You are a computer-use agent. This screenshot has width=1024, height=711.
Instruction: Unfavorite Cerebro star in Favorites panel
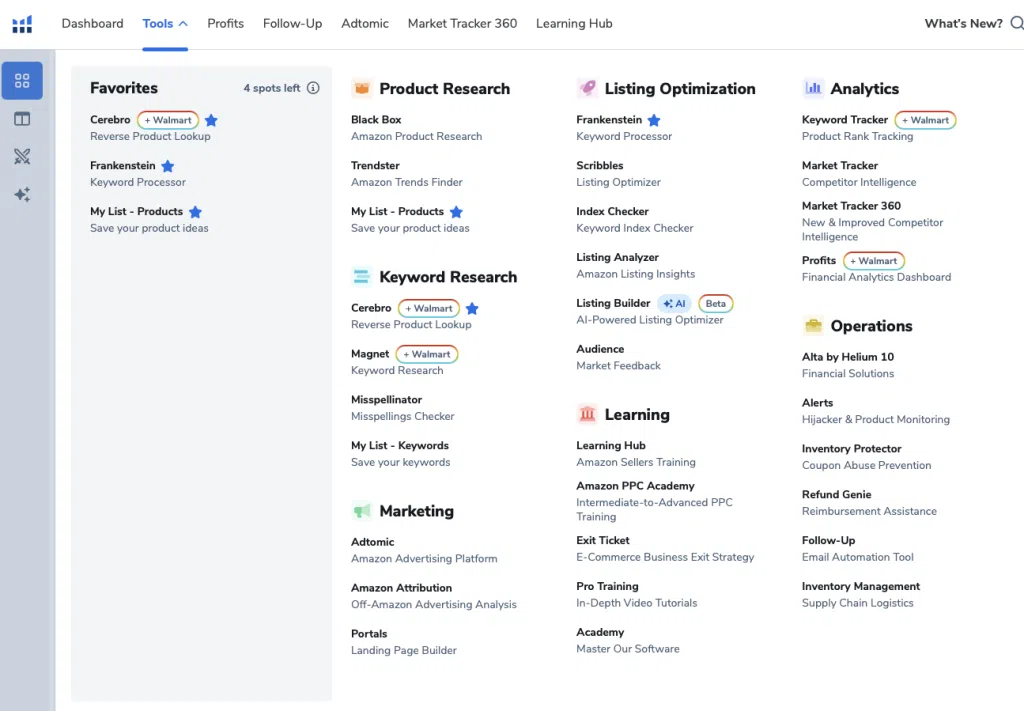point(211,120)
